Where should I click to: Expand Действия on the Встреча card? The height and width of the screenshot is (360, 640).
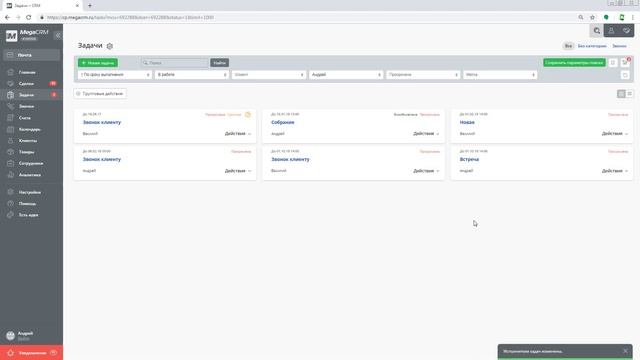tap(615, 171)
